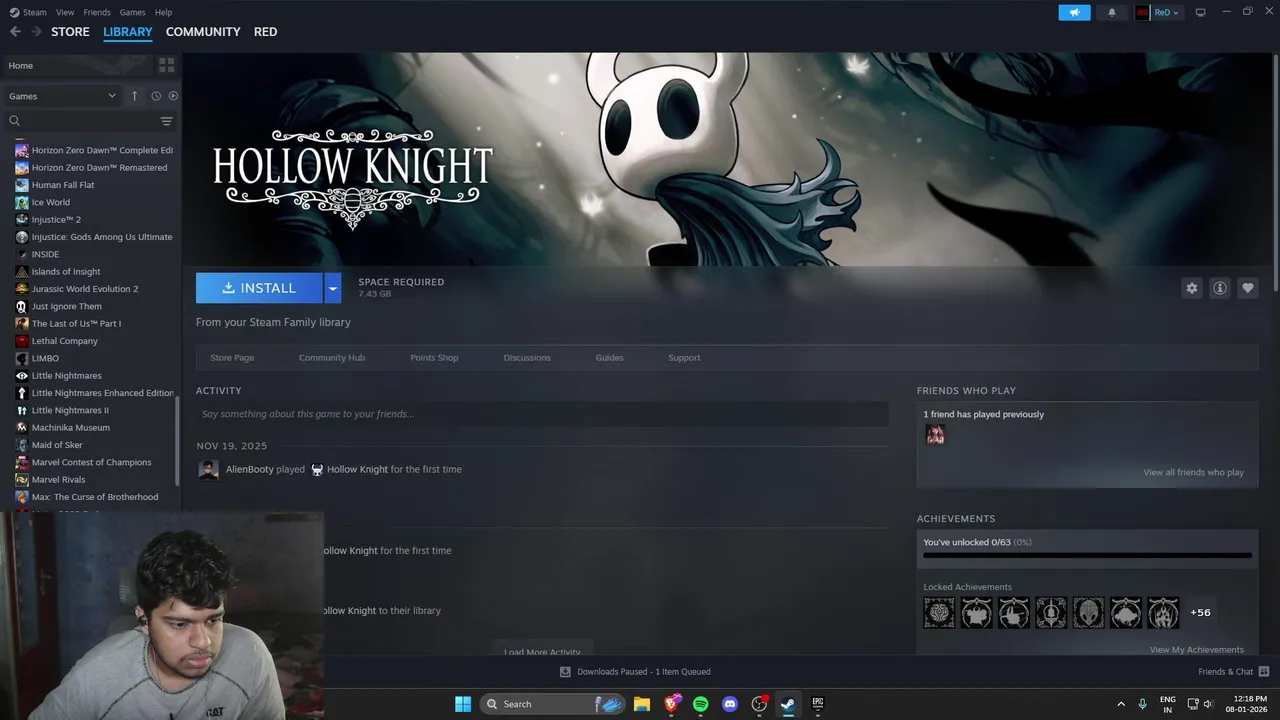Image resolution: width=1280 pixels, height=720 pixels.
Task: Open the first locked achievement icon
Action: pos(939,612)
